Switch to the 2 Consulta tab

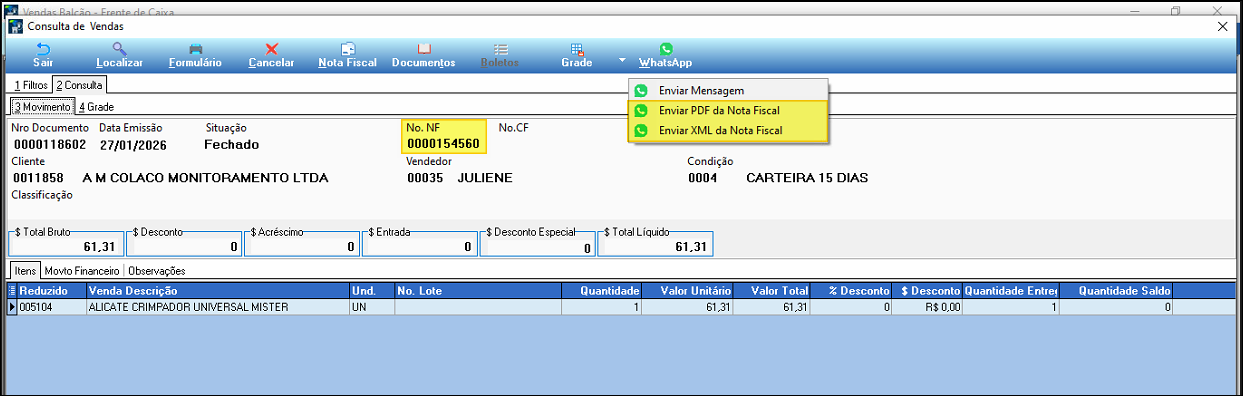coord(79,86)
